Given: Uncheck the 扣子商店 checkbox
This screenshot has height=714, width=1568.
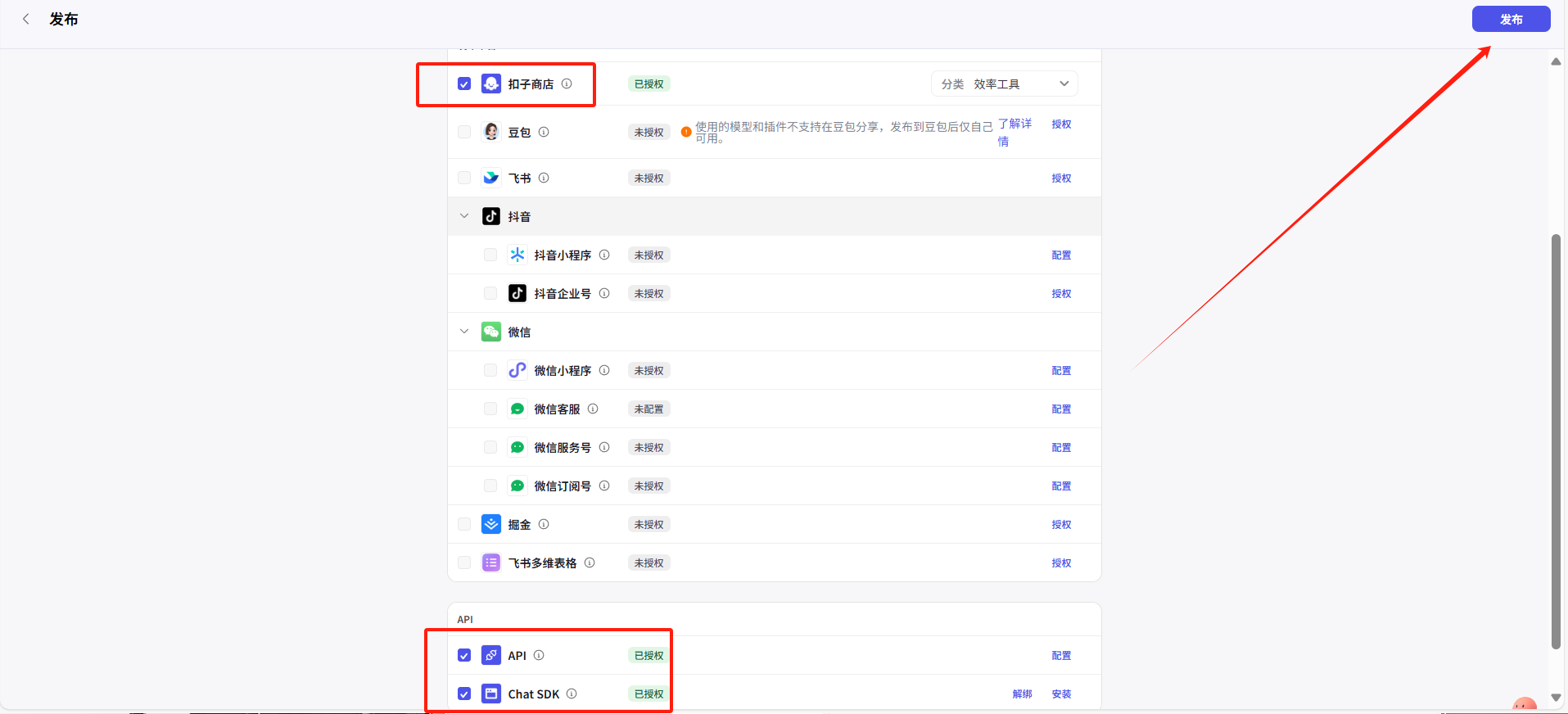Looking at the screenshot, I should tap(464, 84).
